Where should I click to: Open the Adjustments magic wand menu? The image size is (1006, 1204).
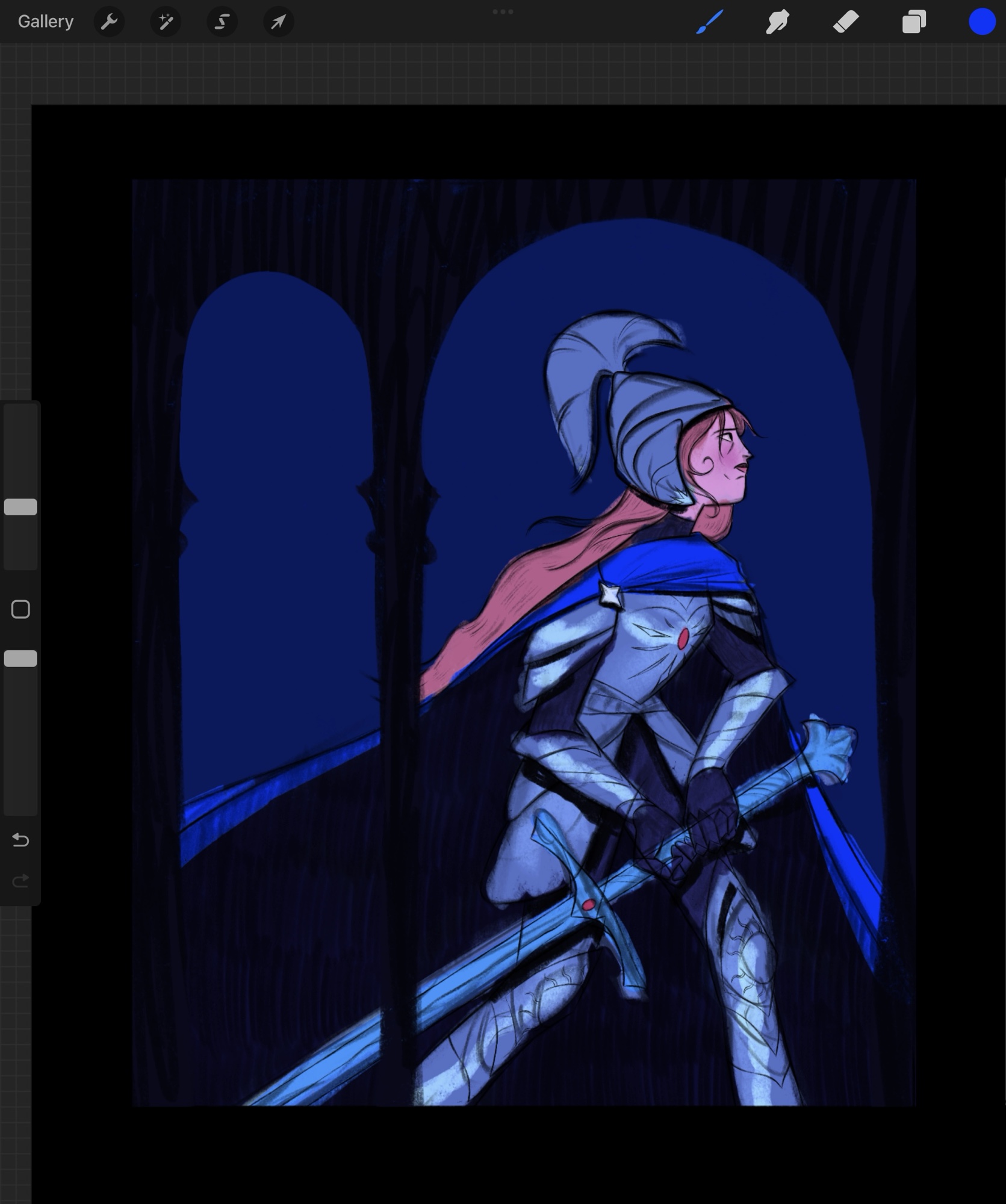pyautogui.click(x=166, y=22)
